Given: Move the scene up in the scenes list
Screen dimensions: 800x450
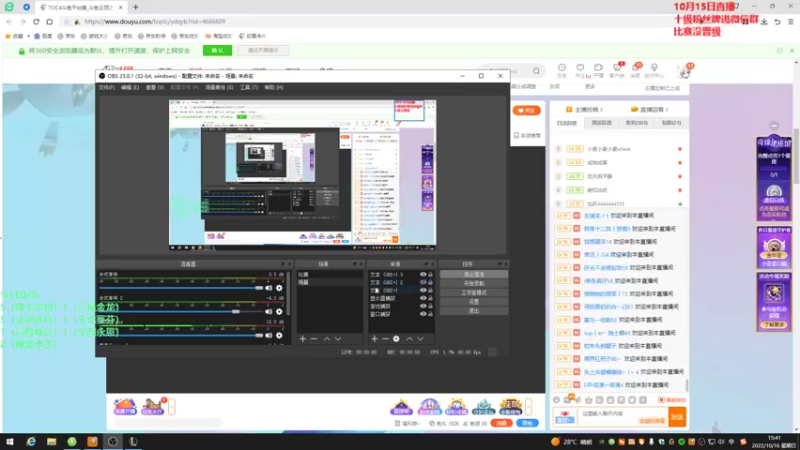Looking at the screenshot, I should (327, 339).
